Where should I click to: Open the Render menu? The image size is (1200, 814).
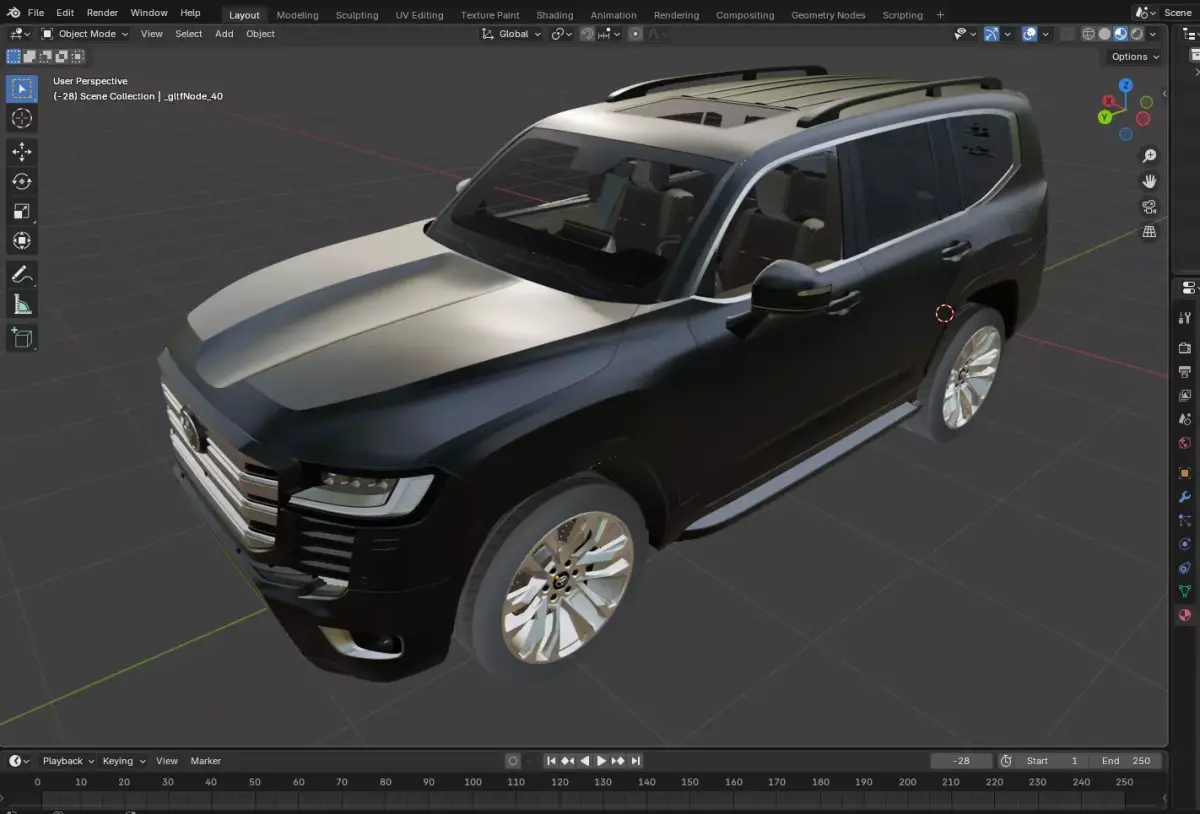click(x=102, y=13)
